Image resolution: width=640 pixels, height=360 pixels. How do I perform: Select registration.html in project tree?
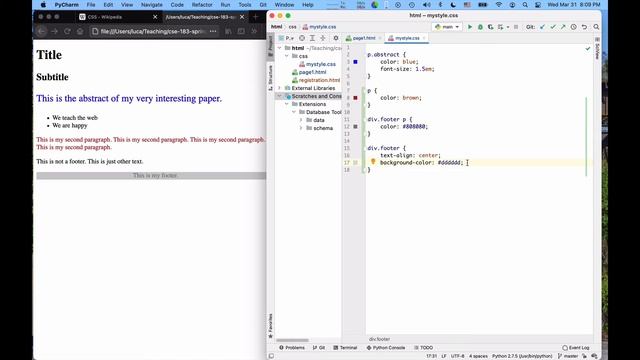316,80
